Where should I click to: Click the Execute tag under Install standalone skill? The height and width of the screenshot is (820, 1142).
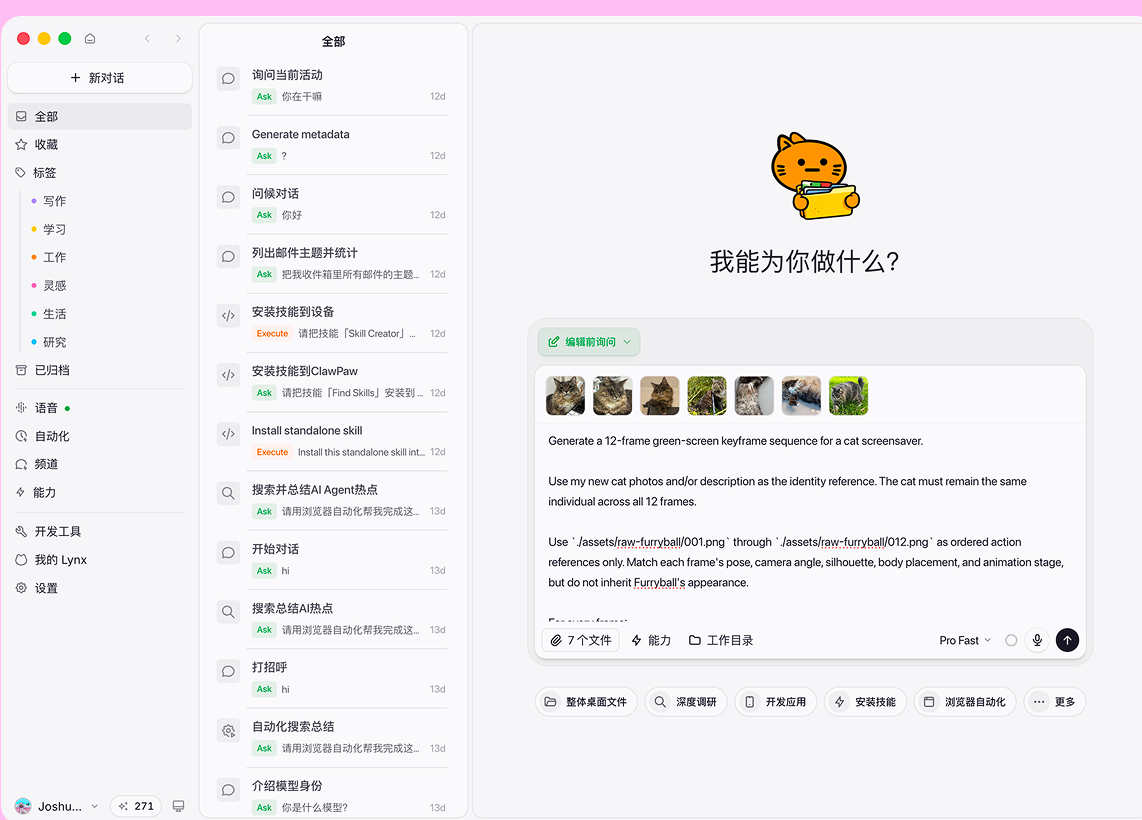272,452
